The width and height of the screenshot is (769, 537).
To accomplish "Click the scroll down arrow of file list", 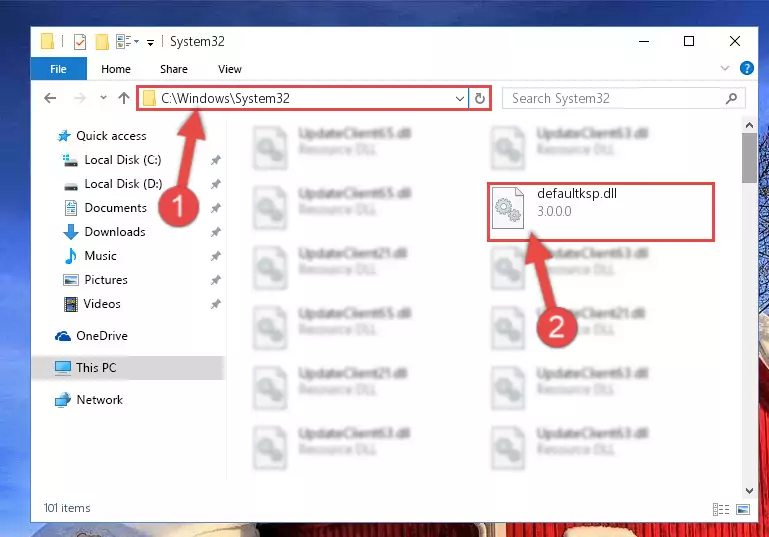I will click(x=749, y=490).
